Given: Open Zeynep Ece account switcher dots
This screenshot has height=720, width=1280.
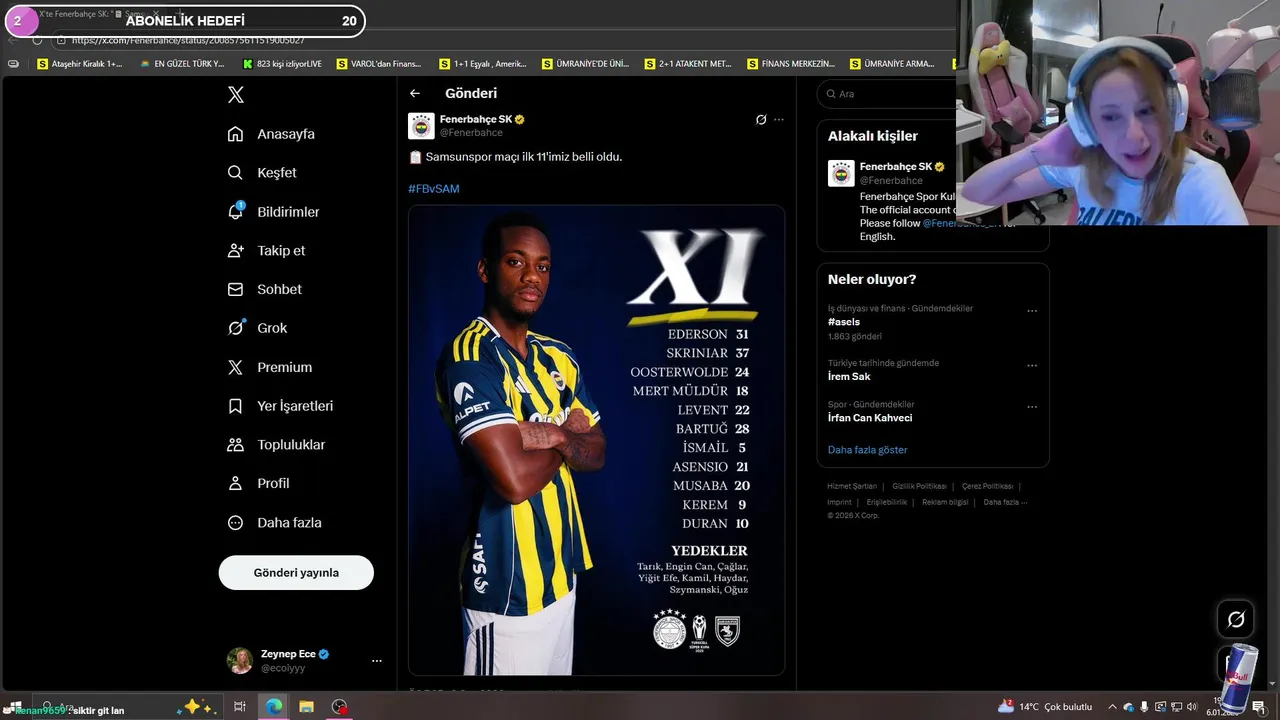Looking at the screenshot, I should tap(377, 661).
